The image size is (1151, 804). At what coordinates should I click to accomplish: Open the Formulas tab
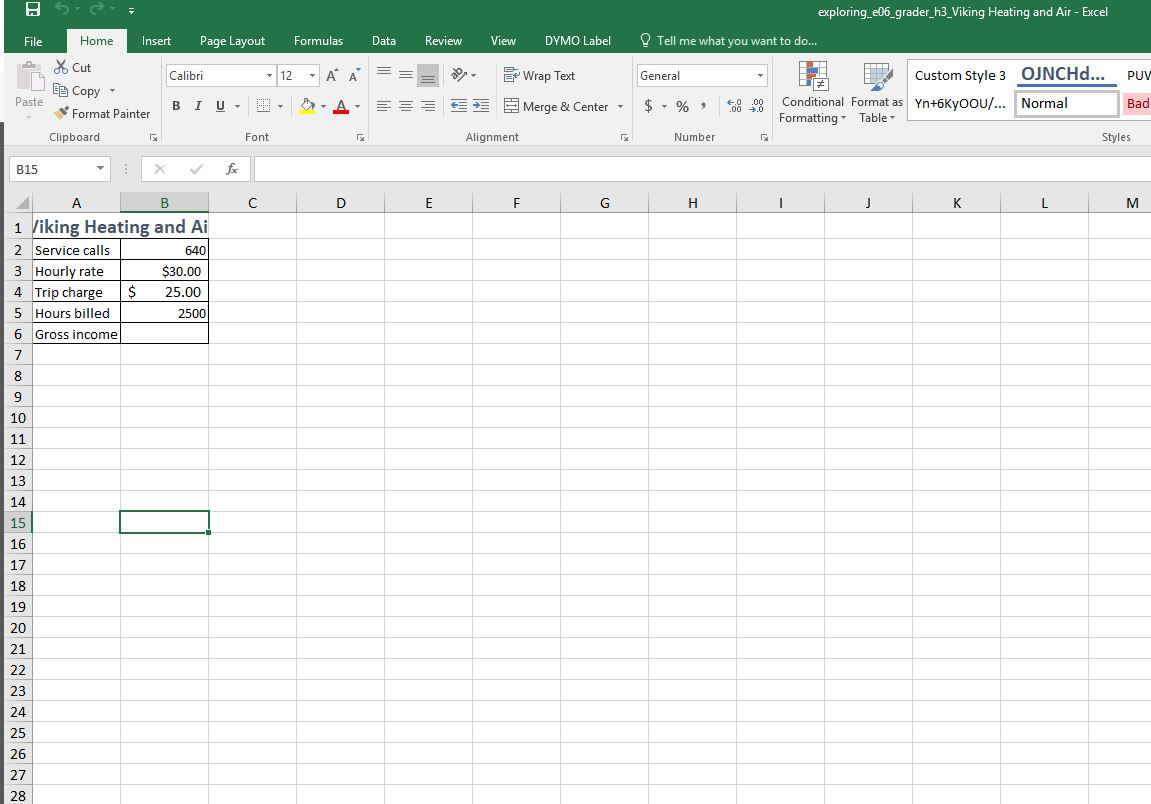pos(318,41)
